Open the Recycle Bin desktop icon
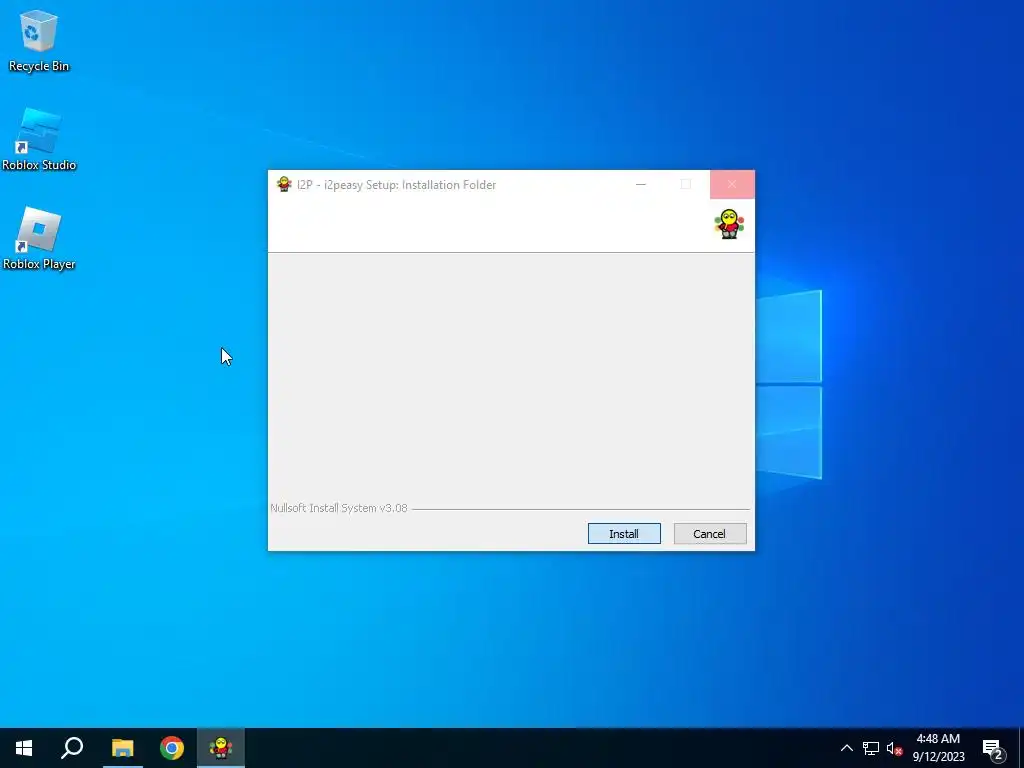This screenshot has width=1024, height=768. click(x=39, y=41)
